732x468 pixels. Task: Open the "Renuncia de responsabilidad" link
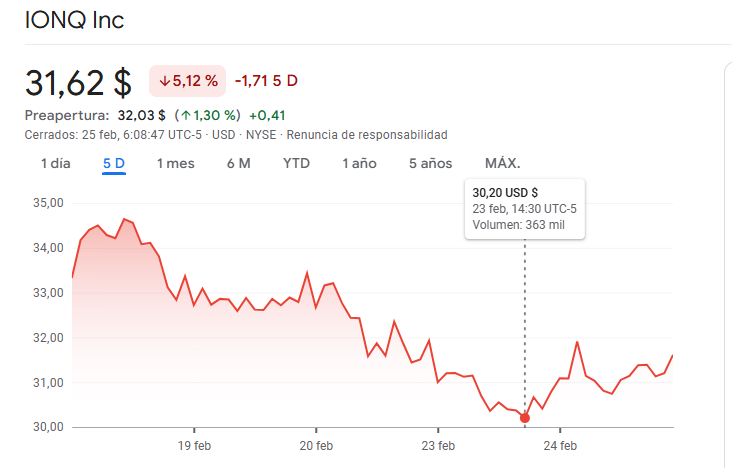pos(367,134)
